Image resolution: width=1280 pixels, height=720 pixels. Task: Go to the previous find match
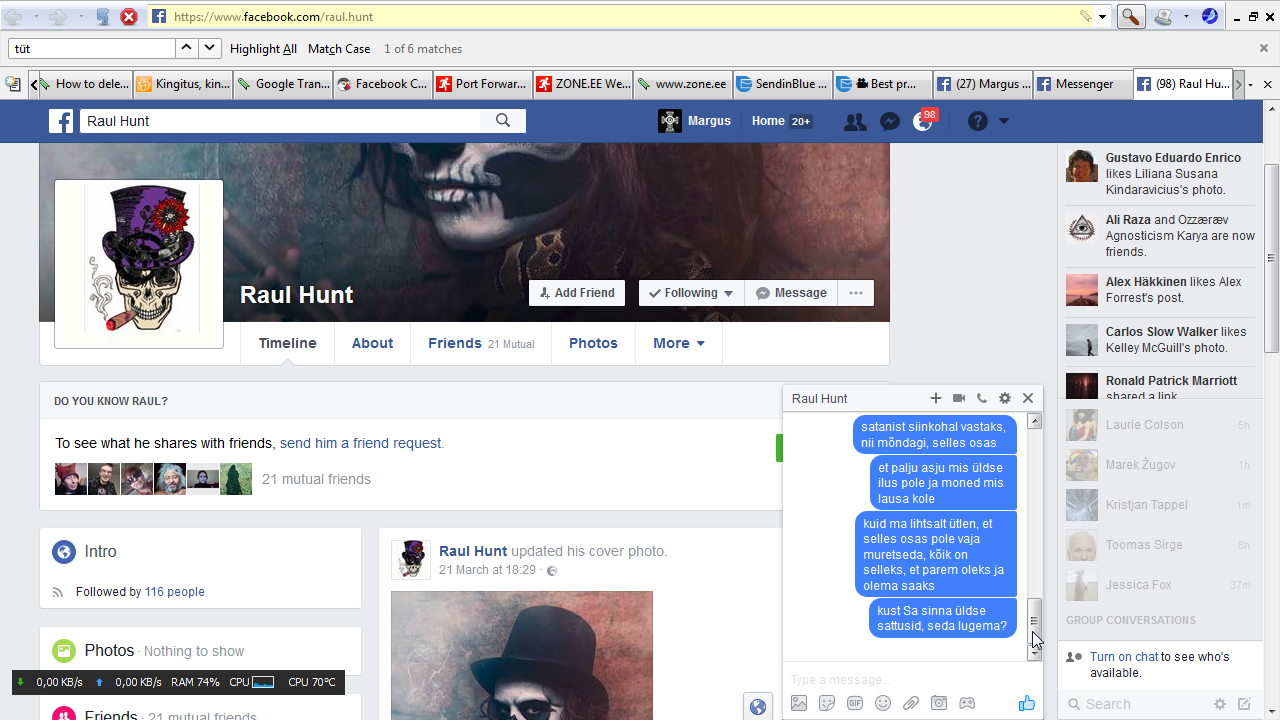click(x=186, y=48)
